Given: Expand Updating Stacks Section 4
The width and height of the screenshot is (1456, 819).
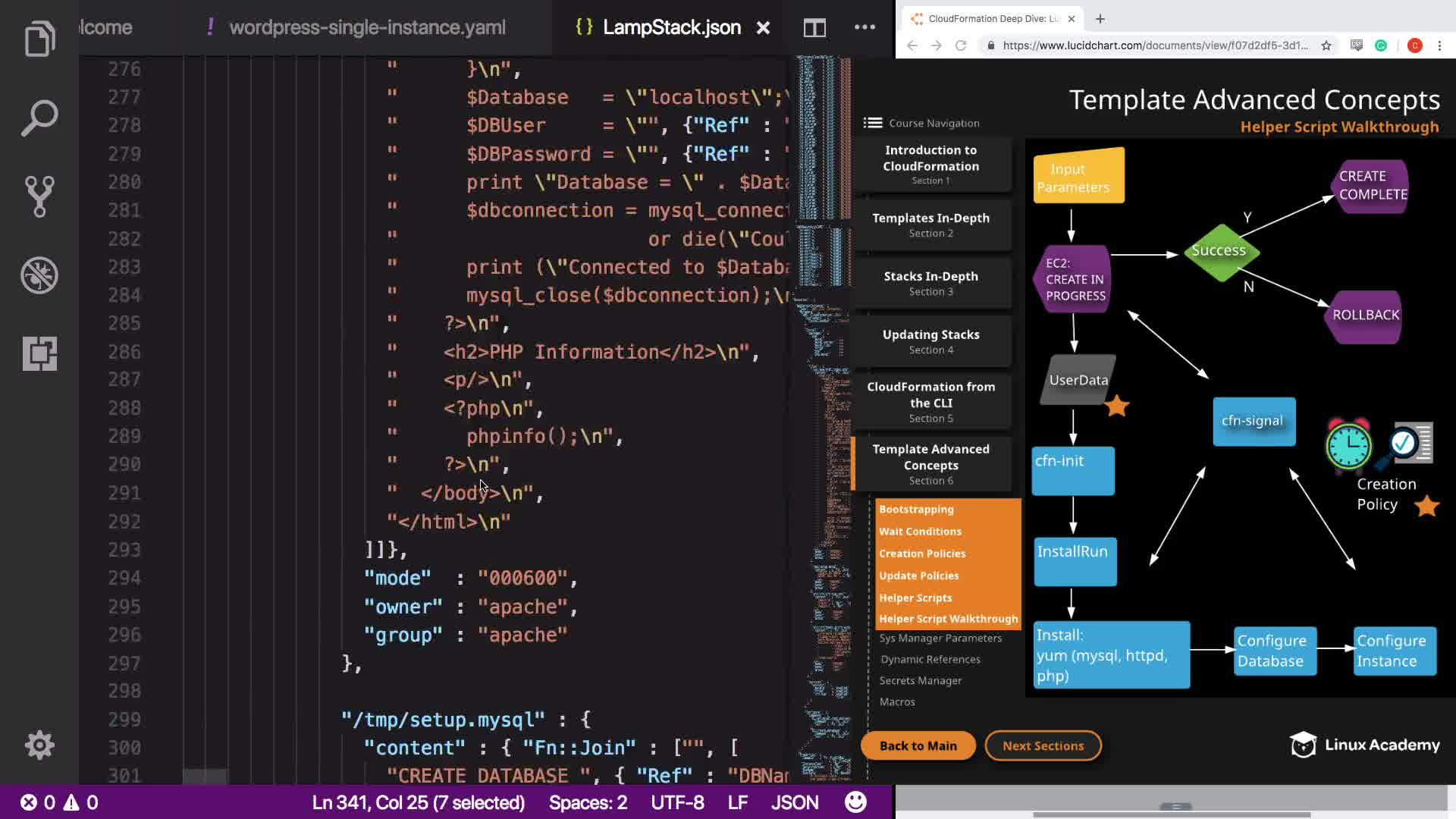Looking at the screenshot, I should click(x=930, y=341).
